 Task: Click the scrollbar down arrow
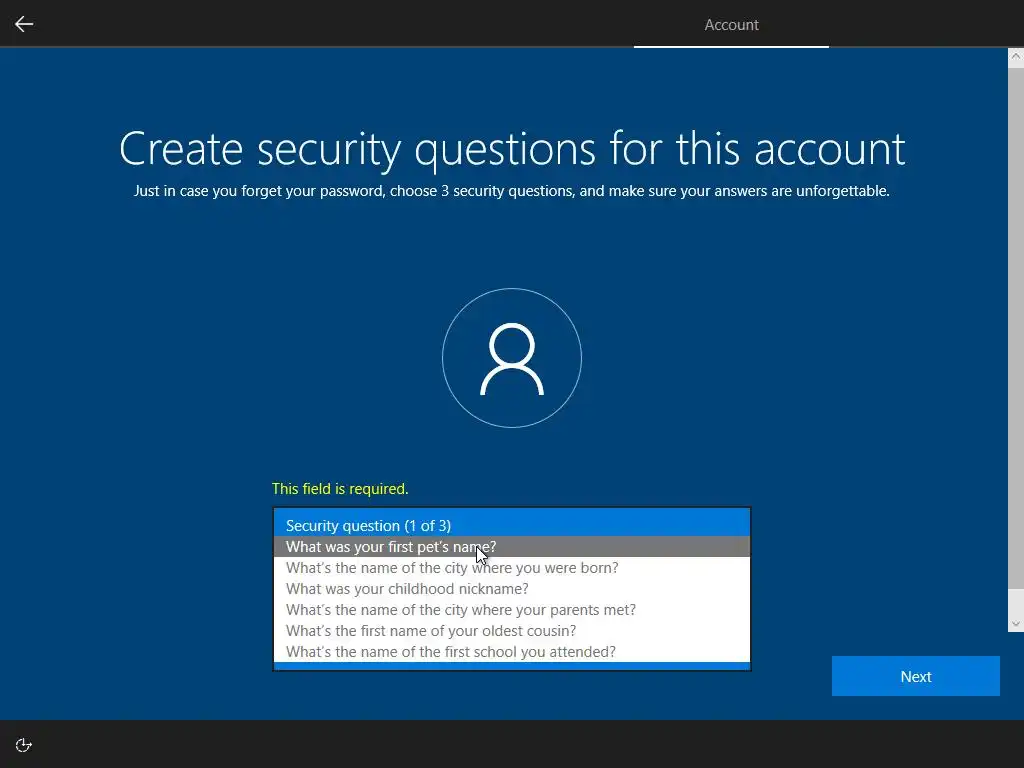(x=1016, y=624)
